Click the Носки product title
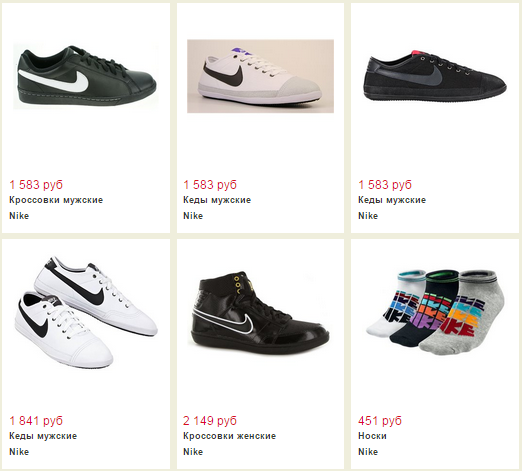 coord(372,436)
